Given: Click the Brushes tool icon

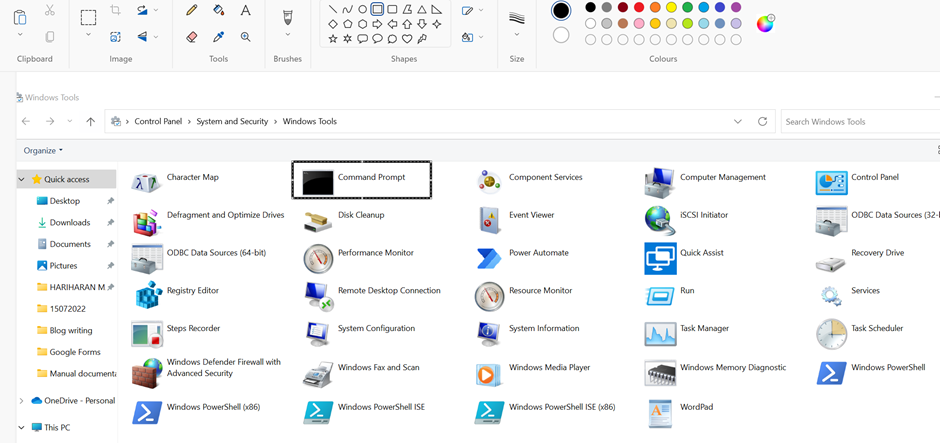Looking at the screenshot, I should [x=287, y=17].
